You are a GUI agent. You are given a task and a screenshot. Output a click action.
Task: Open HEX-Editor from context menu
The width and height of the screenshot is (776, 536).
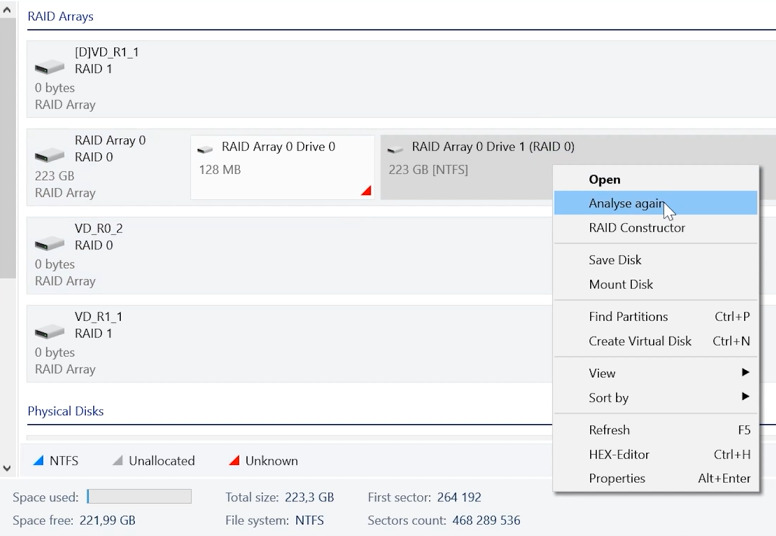pos(656,454)
